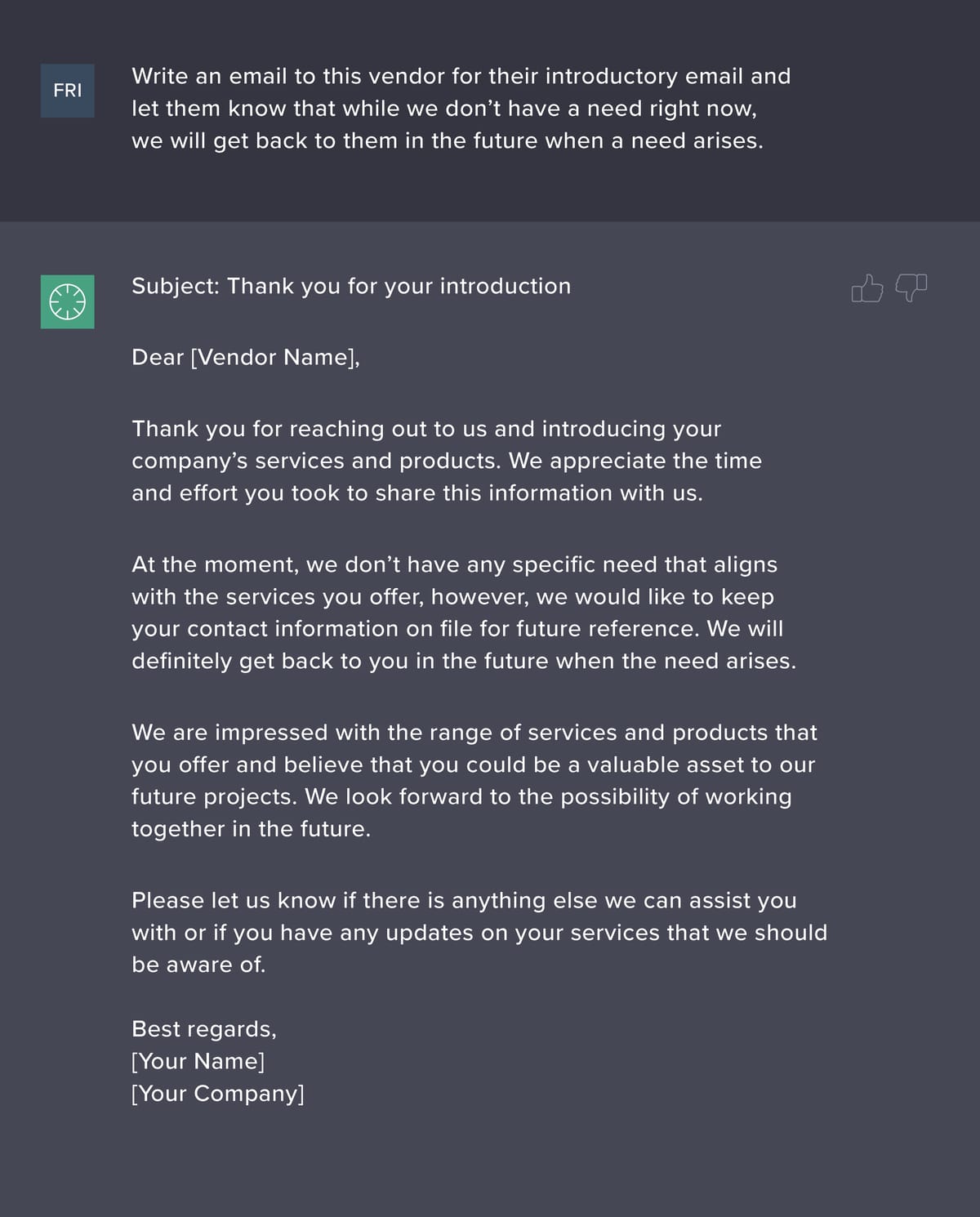Select the [Your Name] placeholder
The height and width of the screenshot is (1217, 980).
[198, 1061]
